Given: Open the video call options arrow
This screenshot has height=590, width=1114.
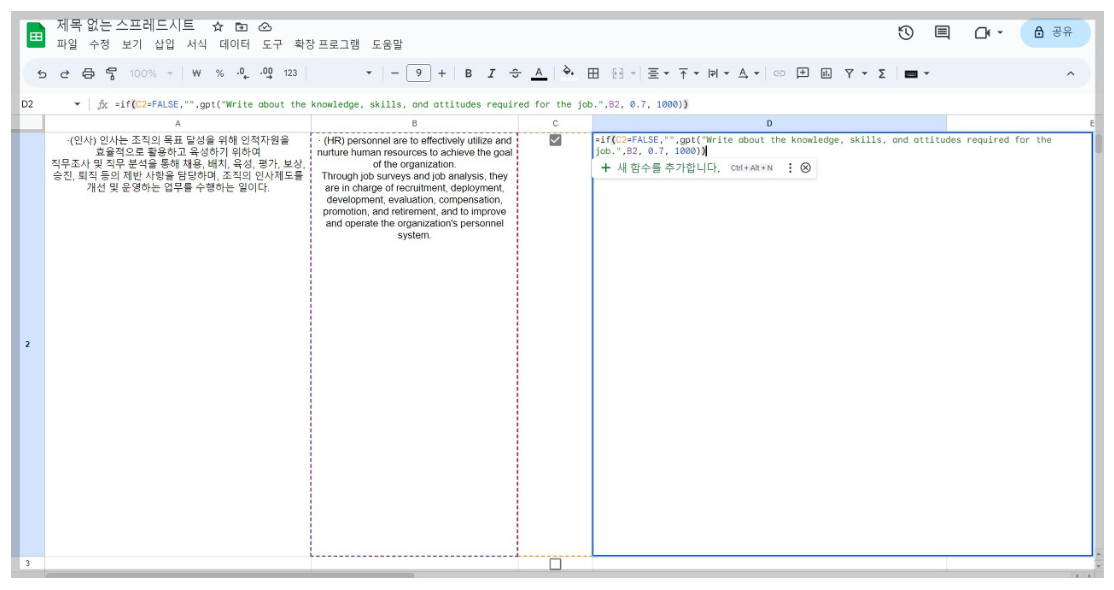Looking at the screenshot, I should [1000, 33].
